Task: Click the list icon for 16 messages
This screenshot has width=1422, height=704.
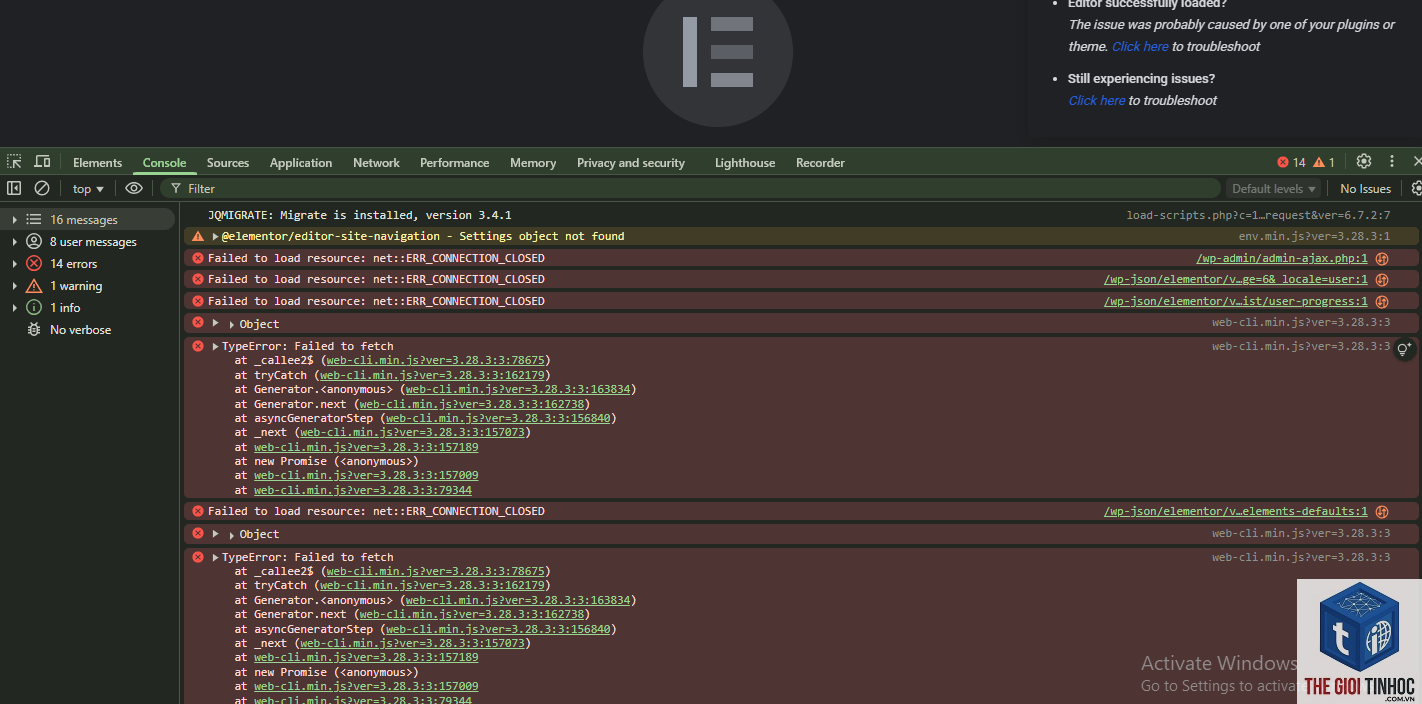Action: (x=34, y=219)
